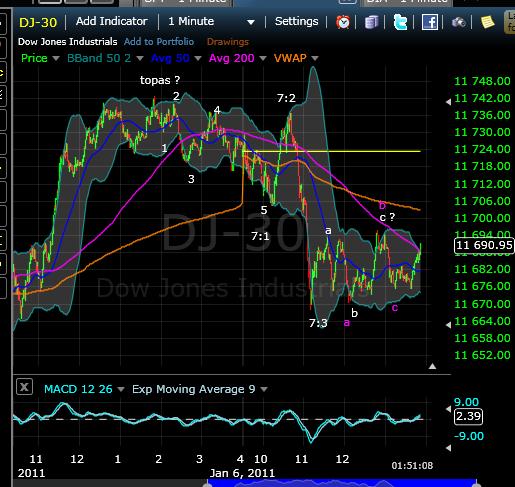This screenshot has height=487, width=515.
Task: Click the 'c ?' chart annotation
Action: coord(387,217)
